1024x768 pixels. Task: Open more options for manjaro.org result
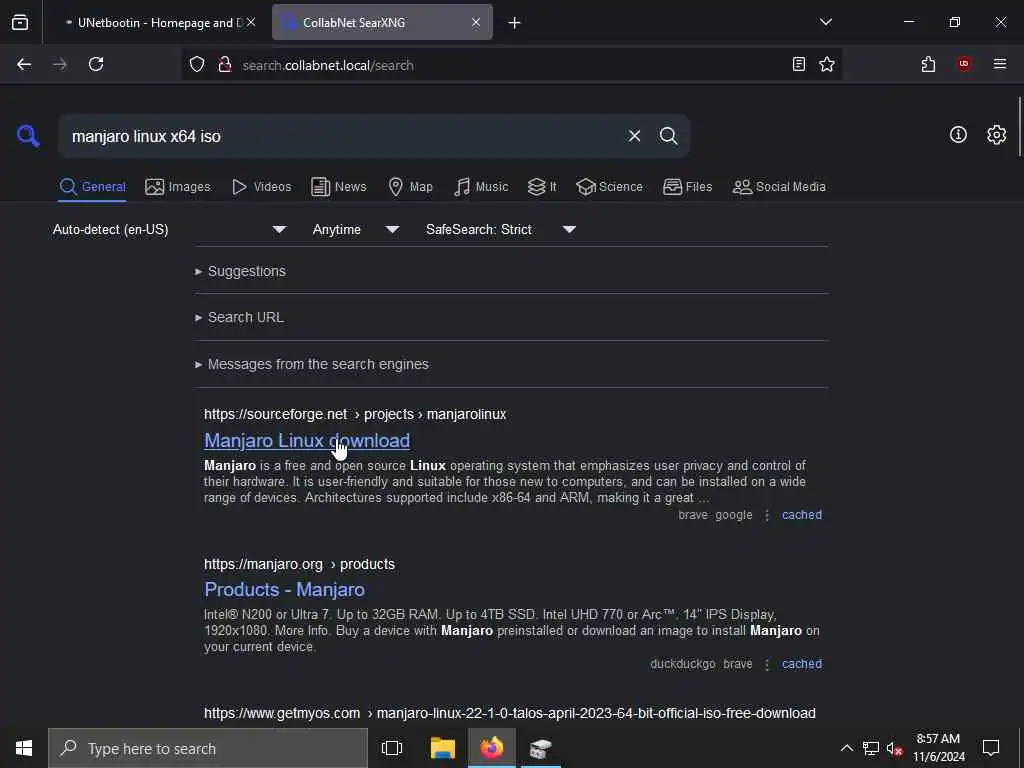[x=767, y=664]
